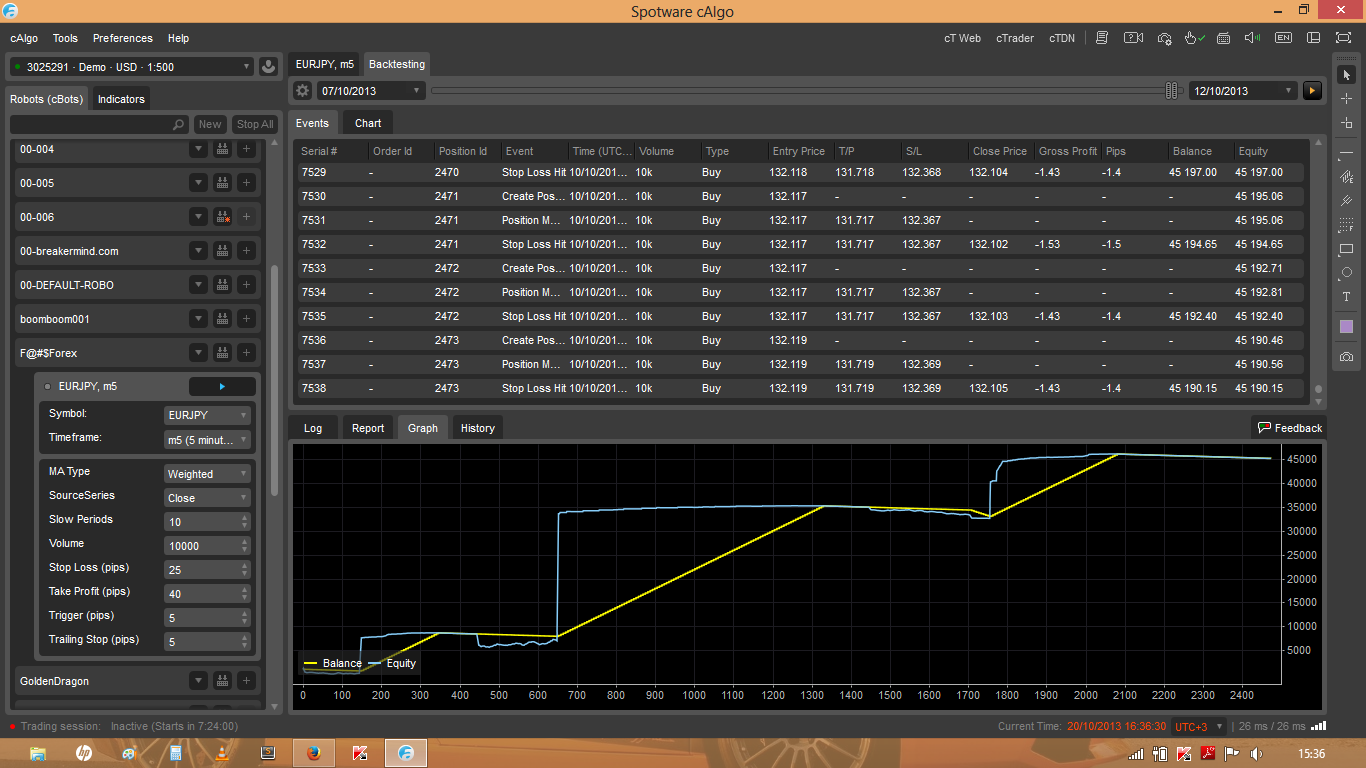Open the Tools menu
Viewport: 1366px width, 768px height.
(65, 38)
